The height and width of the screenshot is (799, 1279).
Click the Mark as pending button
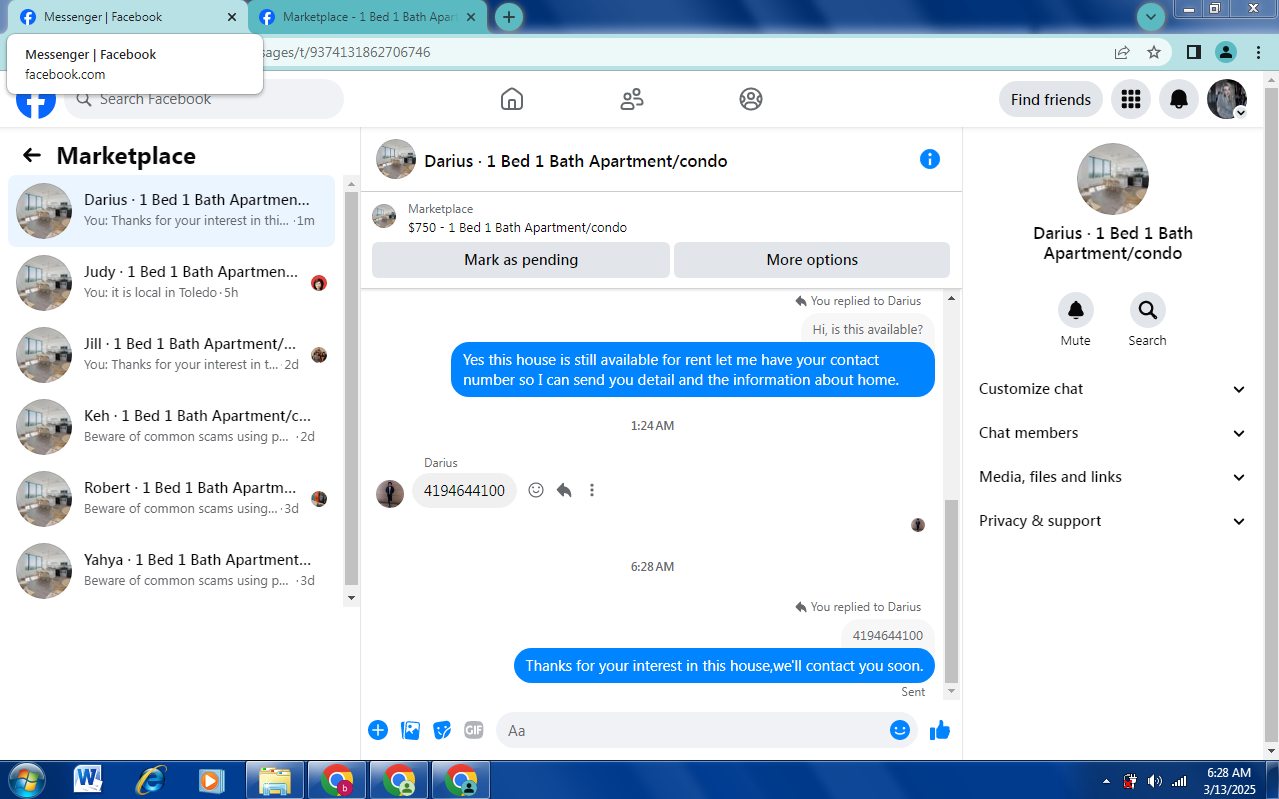coord(521,260)
